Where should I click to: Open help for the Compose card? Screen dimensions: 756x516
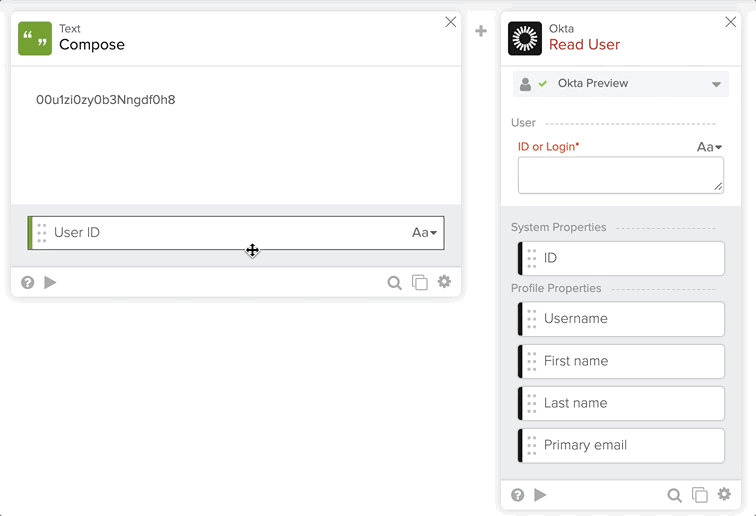pos(27,282)
